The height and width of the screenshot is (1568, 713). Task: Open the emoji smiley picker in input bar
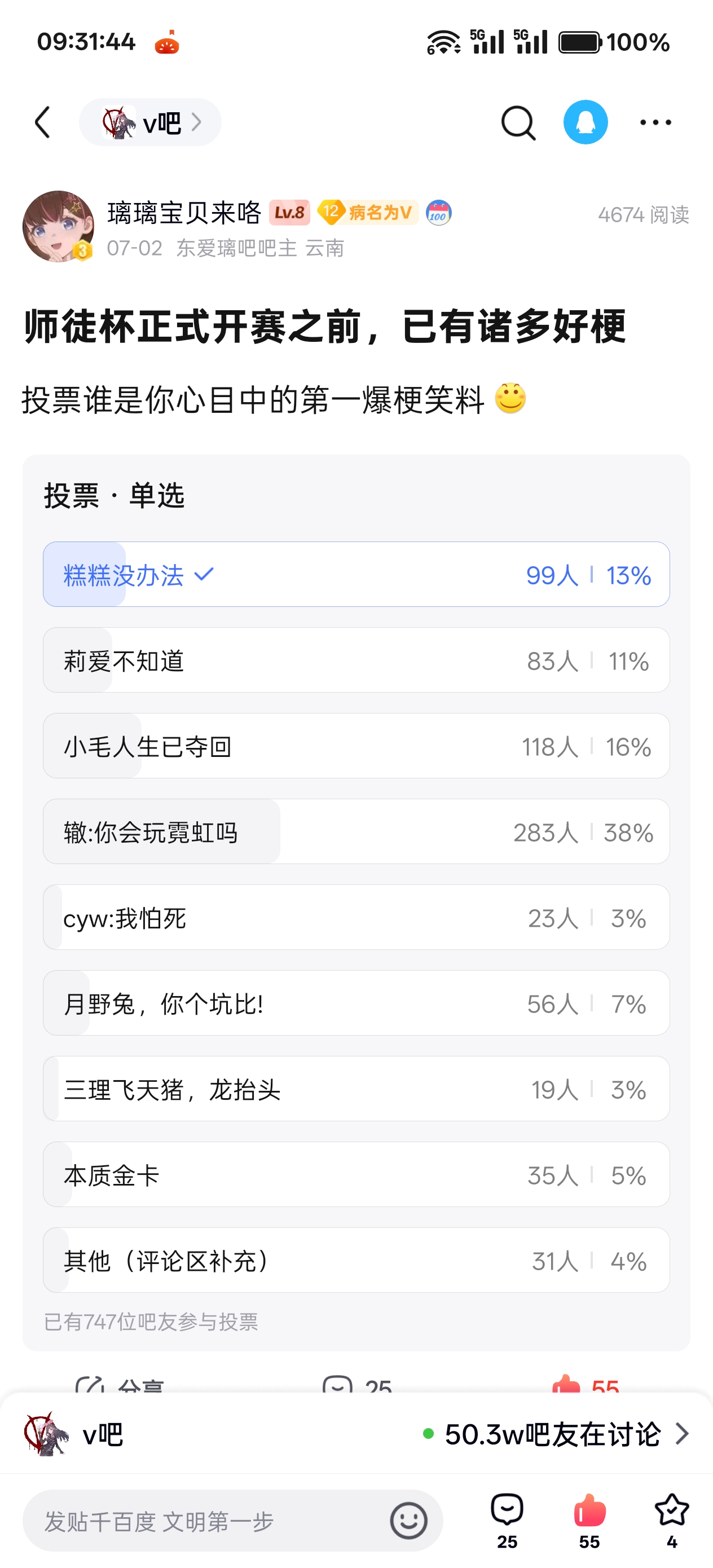tap(408, 1521)
